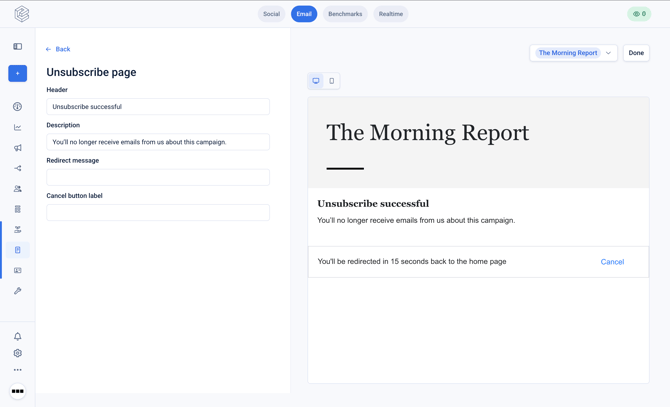670x407 pixels.
Task: Click the Cancel link in preview
Action: (x=612, y=262)
